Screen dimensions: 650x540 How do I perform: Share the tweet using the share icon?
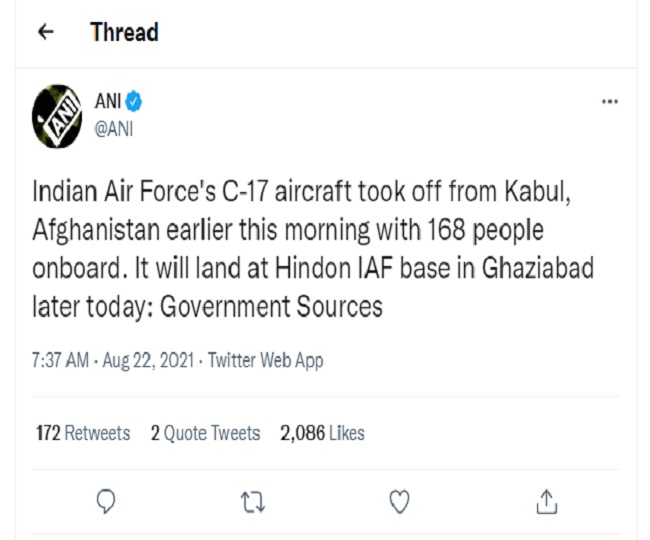tap(546, 498)
